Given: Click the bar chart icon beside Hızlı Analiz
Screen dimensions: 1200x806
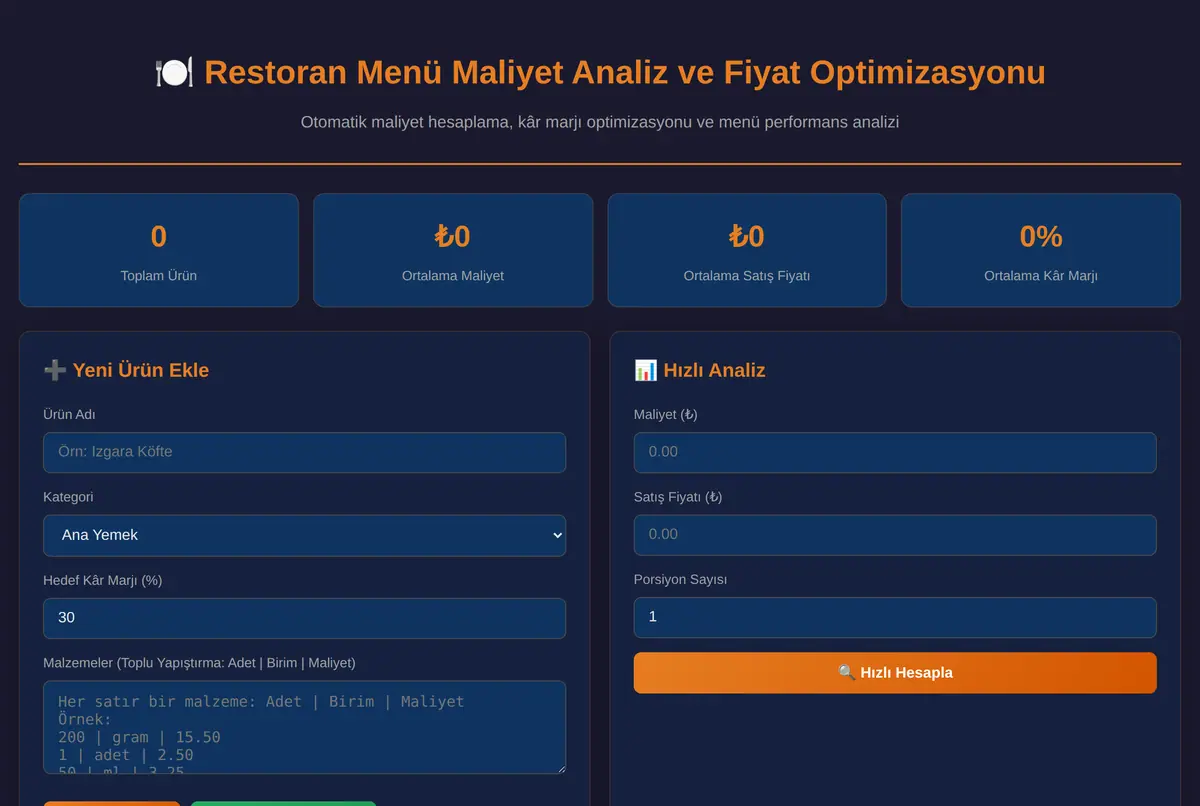Looking at the screenshot, I should [646, 370].
